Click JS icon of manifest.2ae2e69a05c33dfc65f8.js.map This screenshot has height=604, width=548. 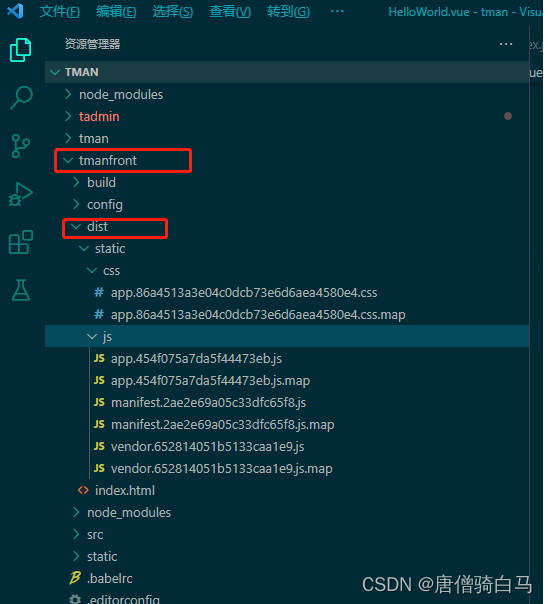coord(99,424)
